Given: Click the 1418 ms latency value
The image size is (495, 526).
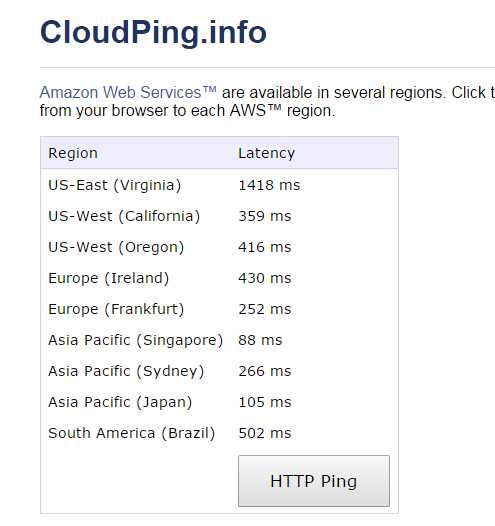Looking at the screenshot, I should tap(269, 185).
